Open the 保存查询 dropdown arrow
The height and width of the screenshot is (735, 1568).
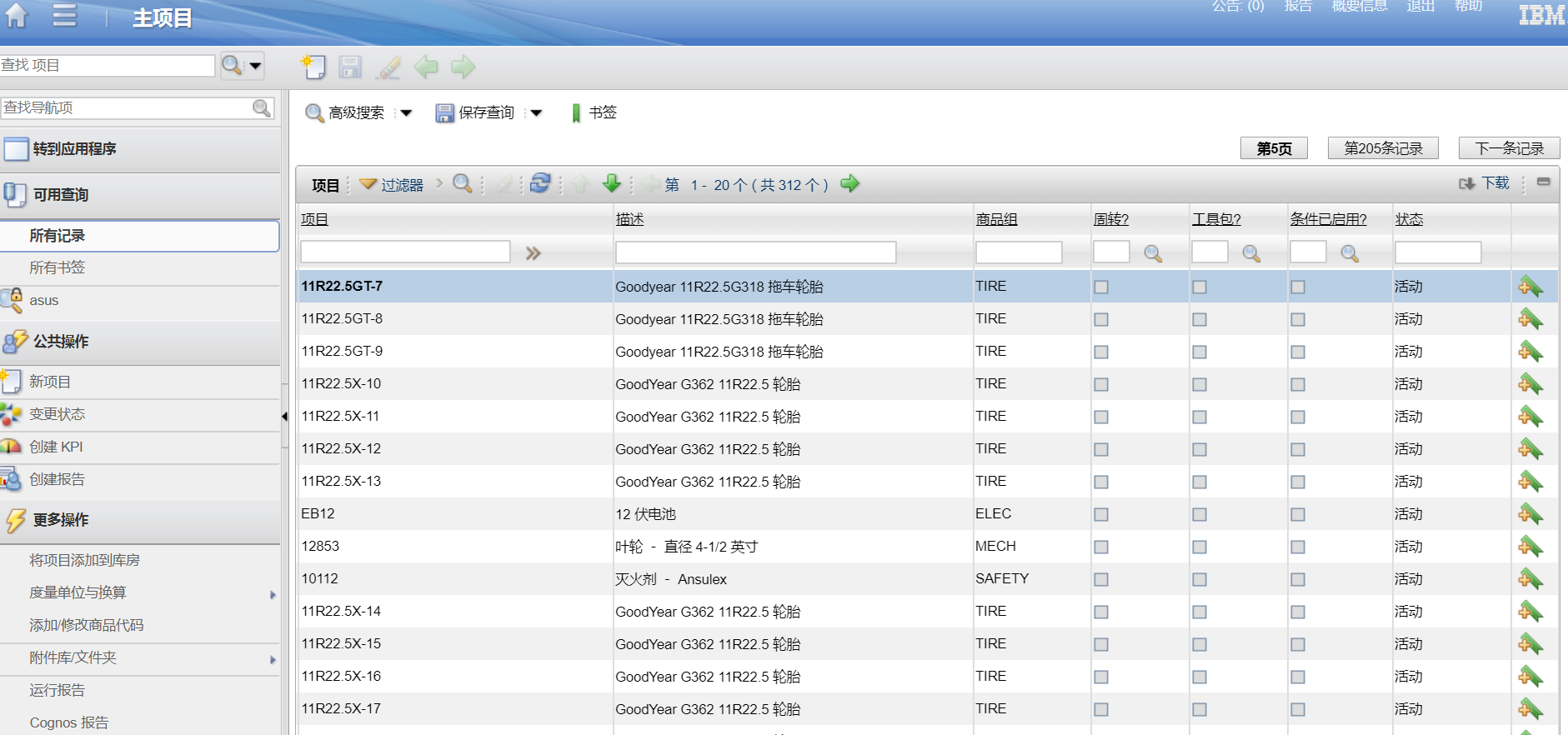(x=536, y=112)
